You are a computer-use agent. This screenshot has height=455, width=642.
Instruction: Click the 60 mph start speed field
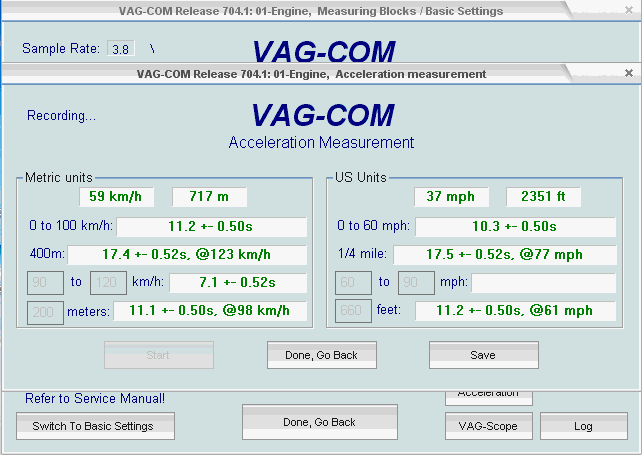(353, 283)
